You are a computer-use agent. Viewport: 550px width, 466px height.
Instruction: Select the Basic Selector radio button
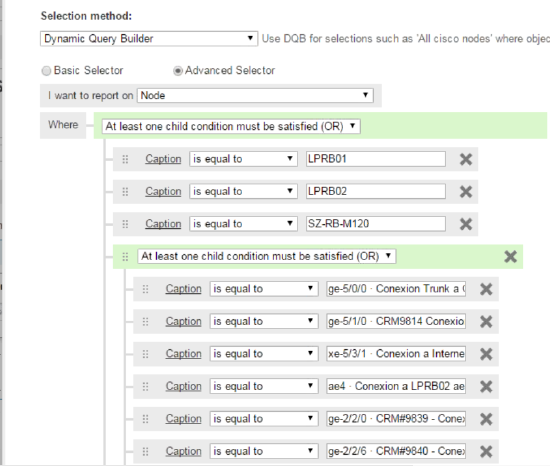(x=46, y=71)
